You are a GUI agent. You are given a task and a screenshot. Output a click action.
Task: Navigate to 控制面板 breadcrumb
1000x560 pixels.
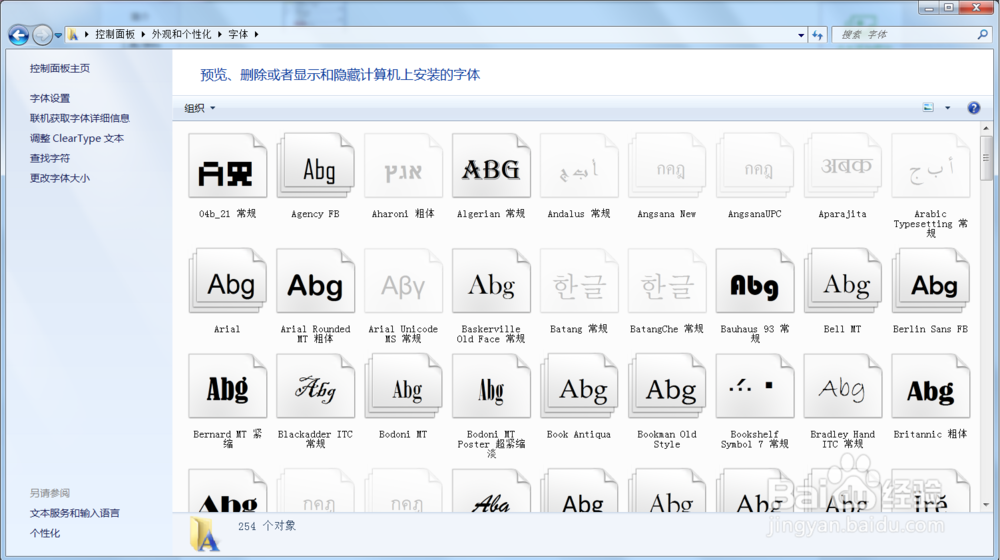point(115,34)
